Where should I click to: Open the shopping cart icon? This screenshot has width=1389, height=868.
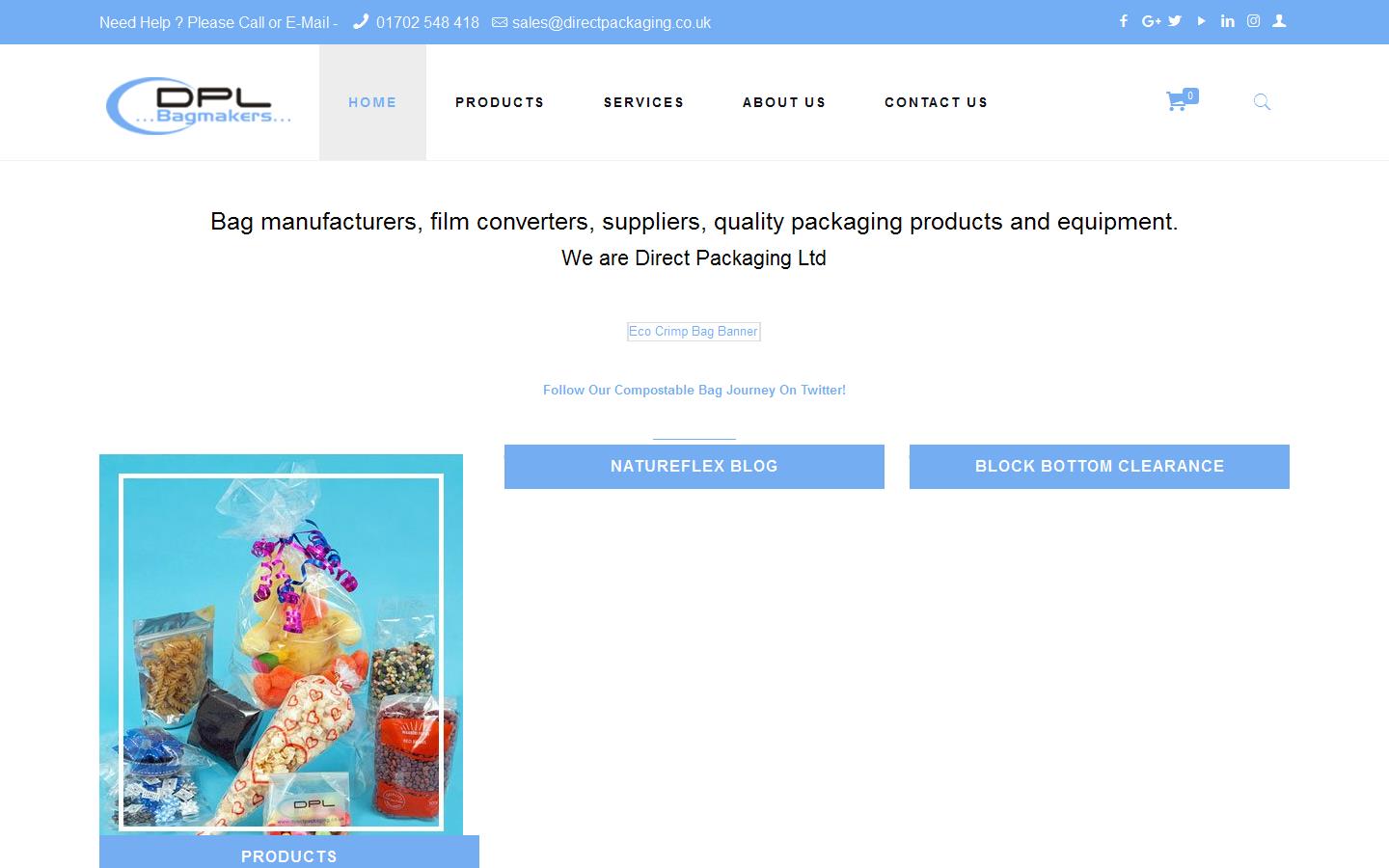(x=1176, y=101)
